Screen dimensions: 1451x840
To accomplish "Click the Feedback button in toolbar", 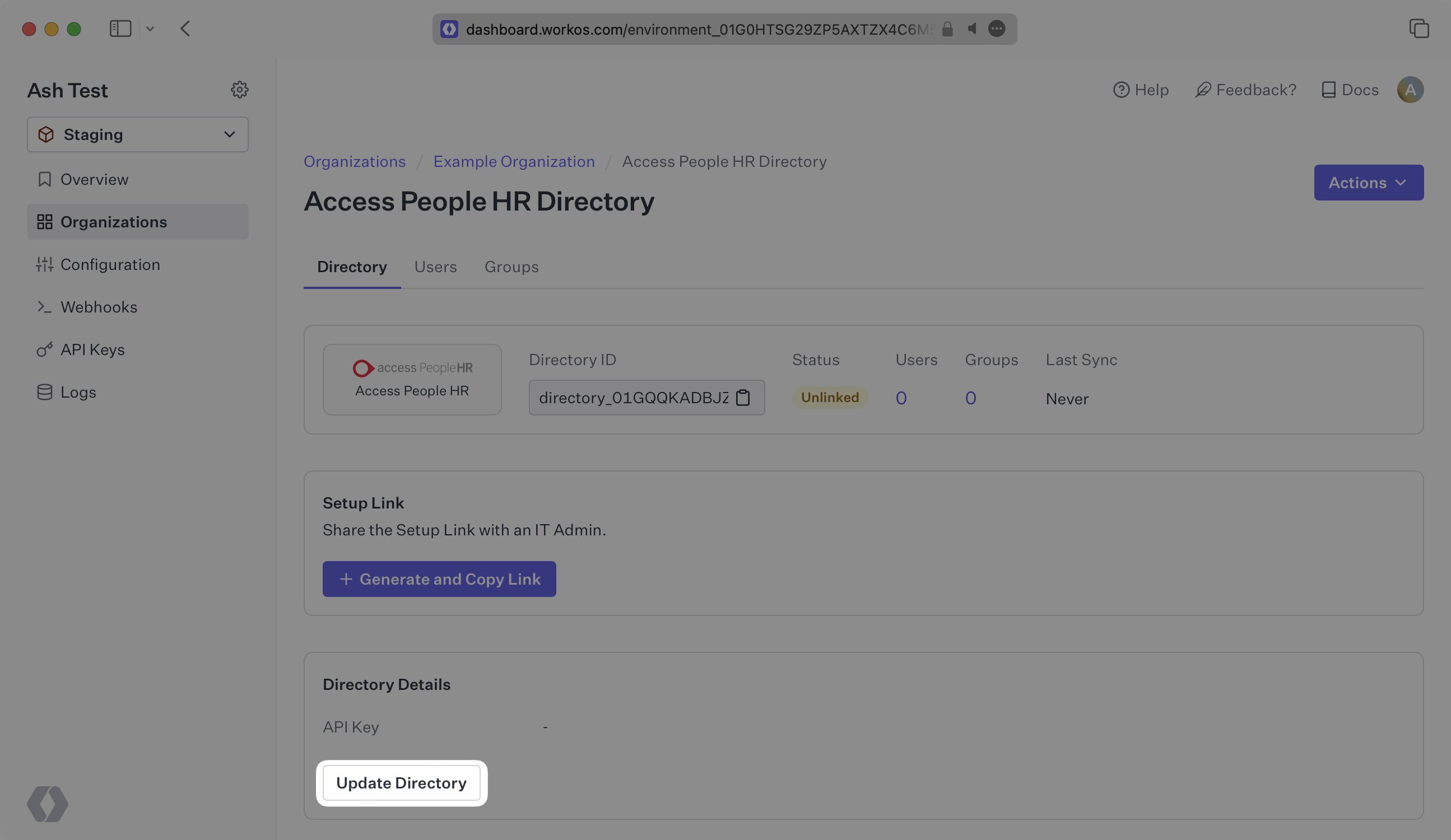I will 1245,88.
